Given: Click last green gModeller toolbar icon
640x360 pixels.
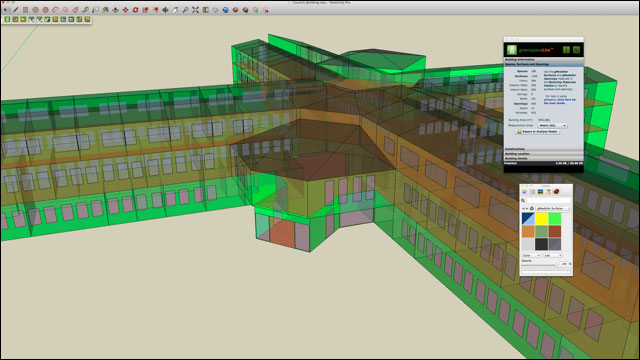Looking at the screenshot, I should click(x=87, y=19).
